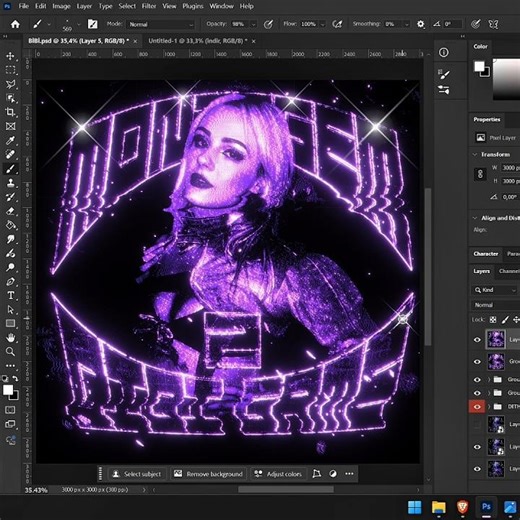Open the Plugins menu
Screen dimensions: 520x520
pyautogui.click(x=193, y=6)
